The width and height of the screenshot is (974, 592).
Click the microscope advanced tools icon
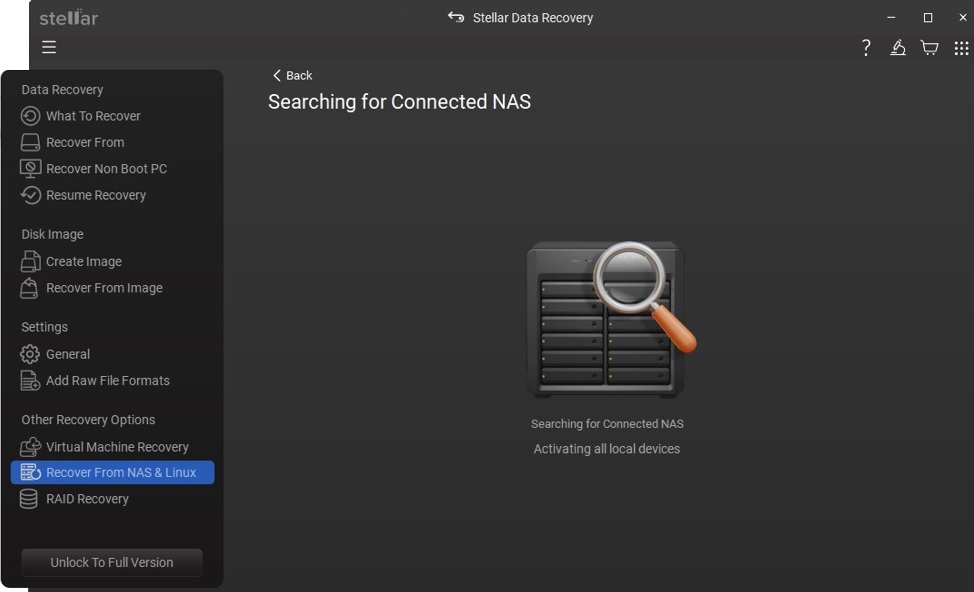click(x=898, y=47)
